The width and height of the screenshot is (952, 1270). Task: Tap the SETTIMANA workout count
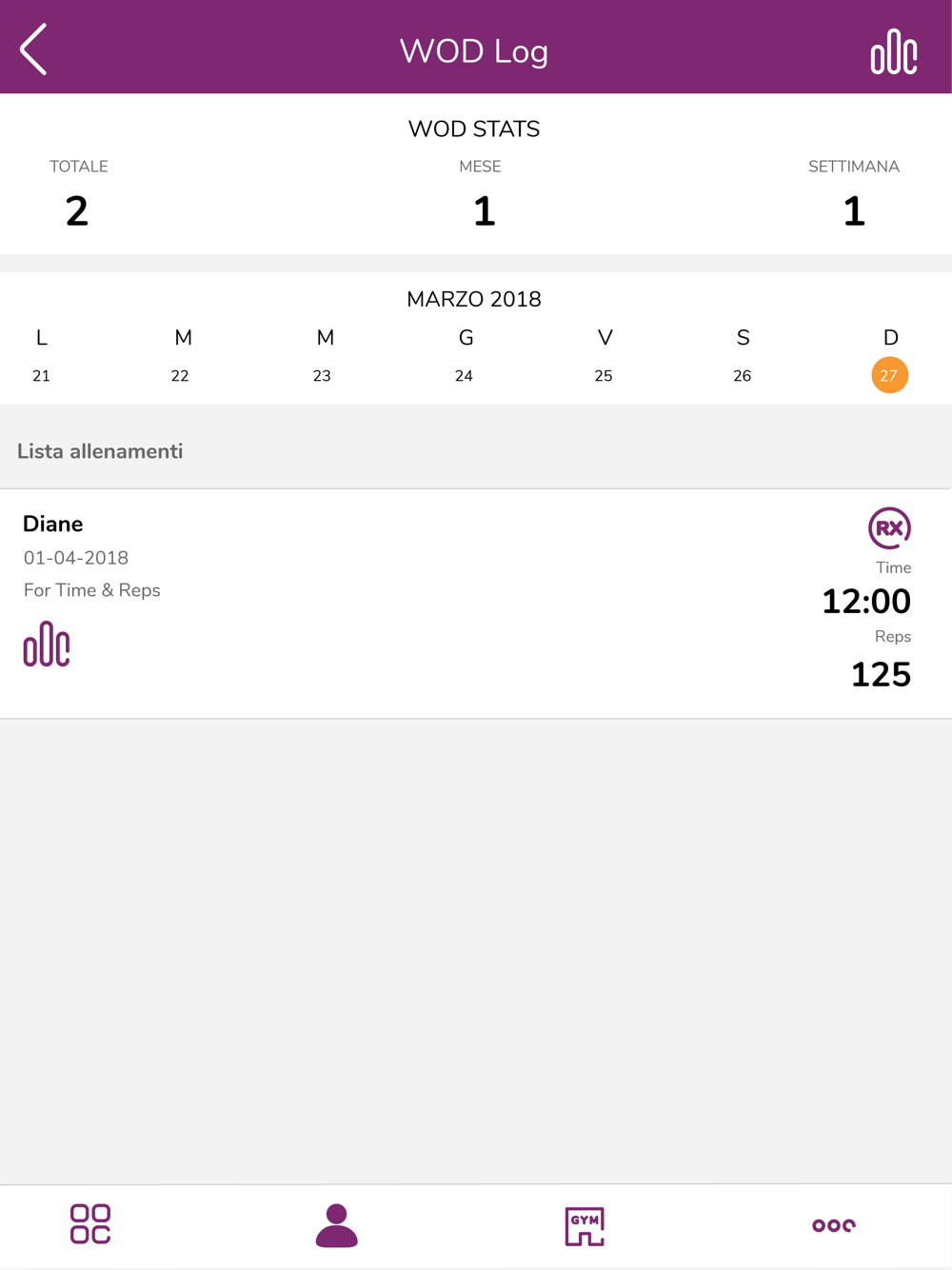pyautogui.click(x=854, y=210)
